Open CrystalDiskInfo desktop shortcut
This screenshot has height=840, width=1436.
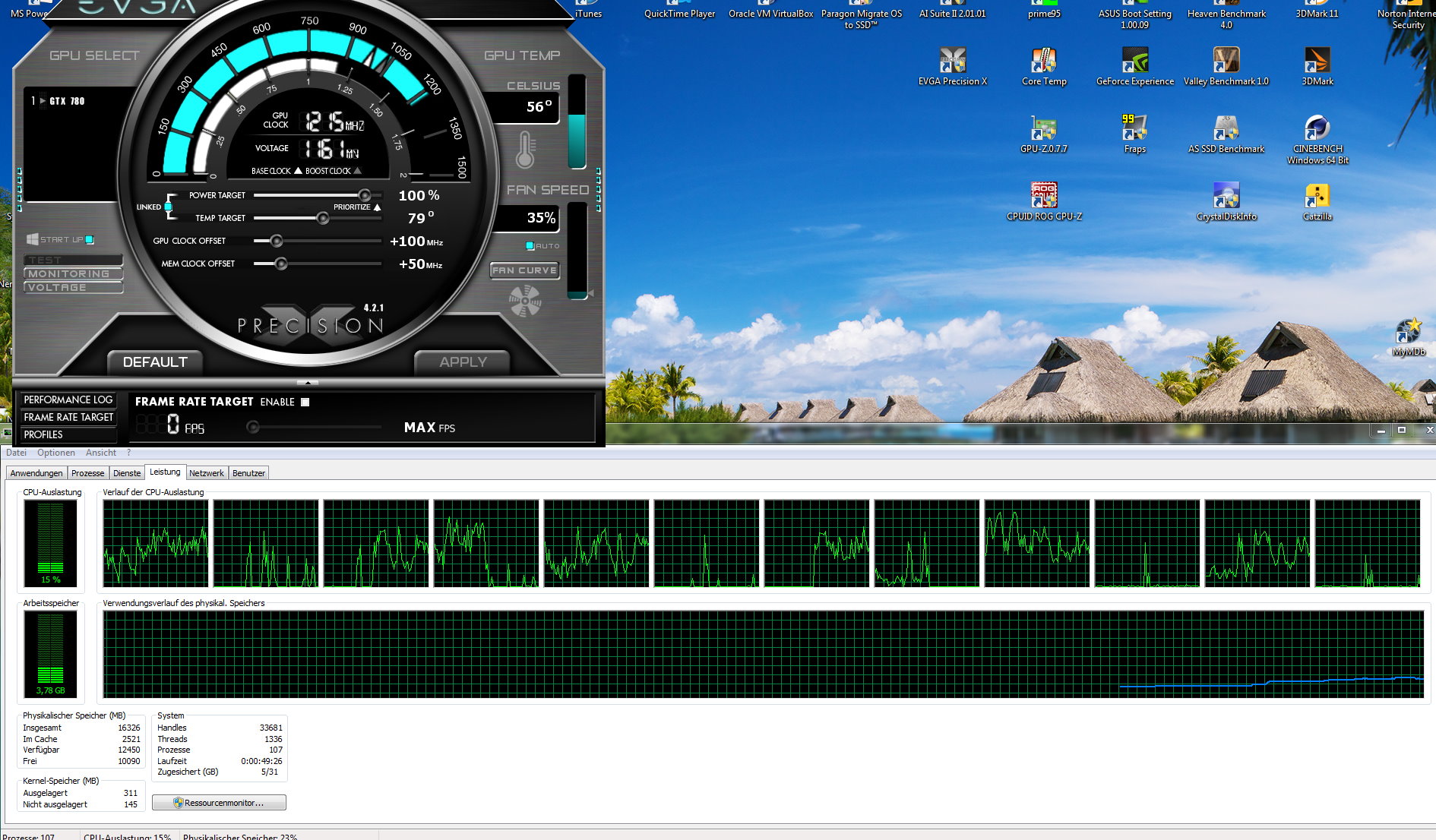1226,202
